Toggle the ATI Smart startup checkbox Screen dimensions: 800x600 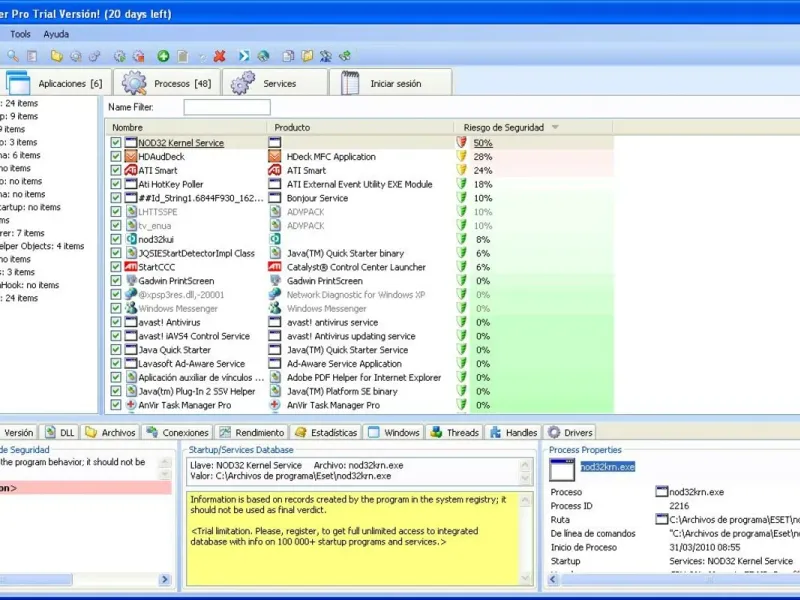(x=116, y=170)
